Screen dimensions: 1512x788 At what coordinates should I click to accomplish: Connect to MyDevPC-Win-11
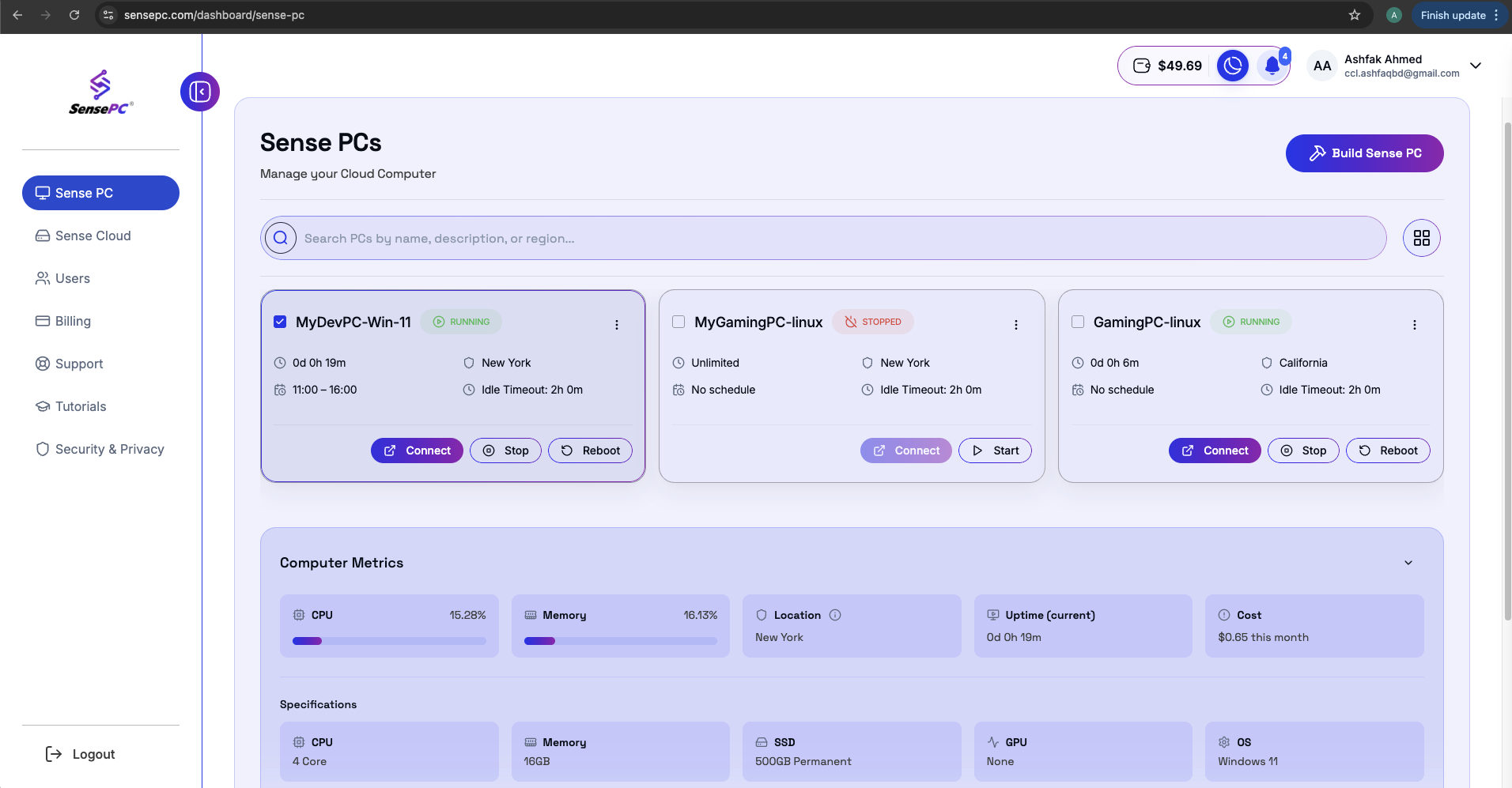tap(417, 451)
